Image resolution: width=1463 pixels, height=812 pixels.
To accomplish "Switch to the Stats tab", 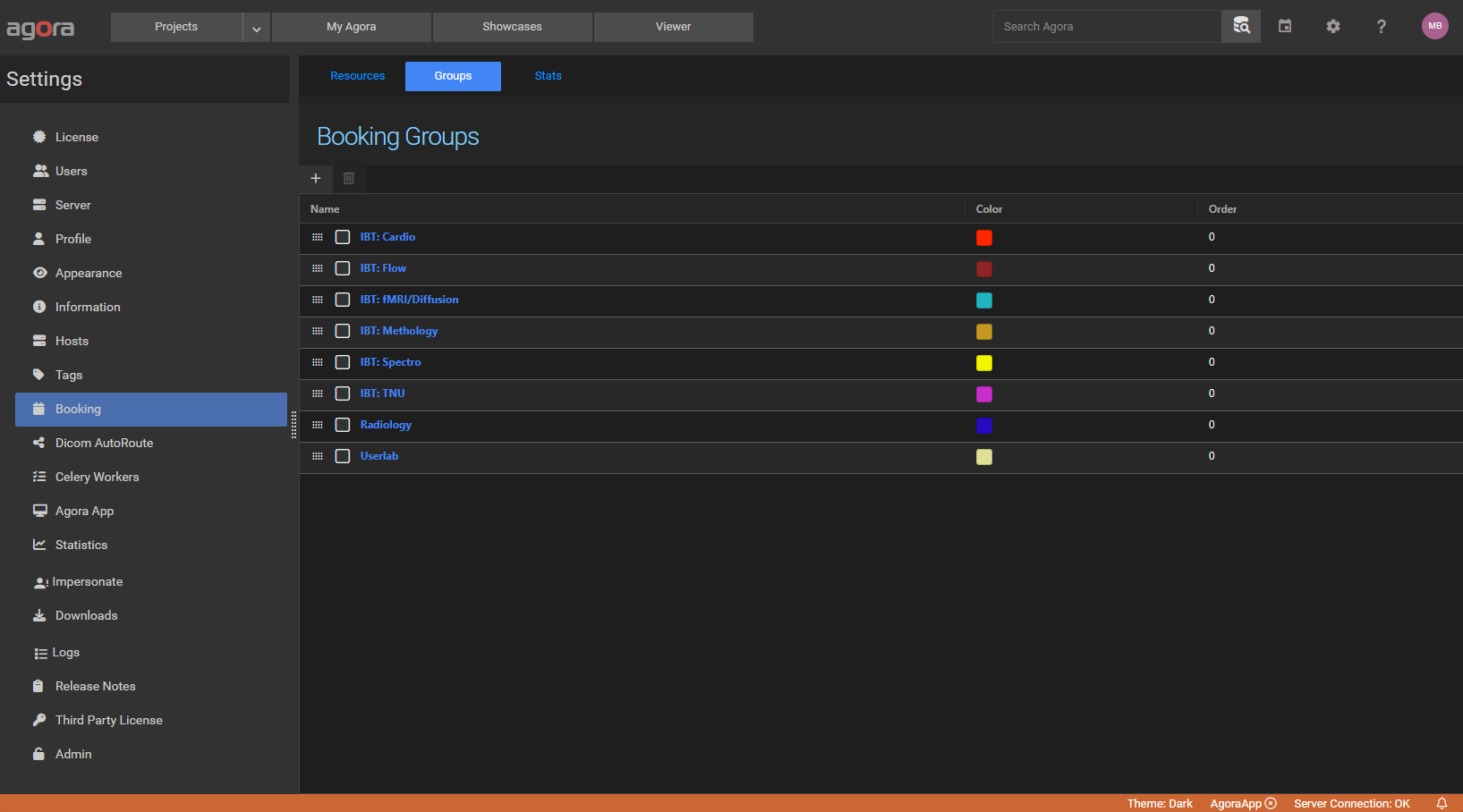I will (x=549, y=76).
